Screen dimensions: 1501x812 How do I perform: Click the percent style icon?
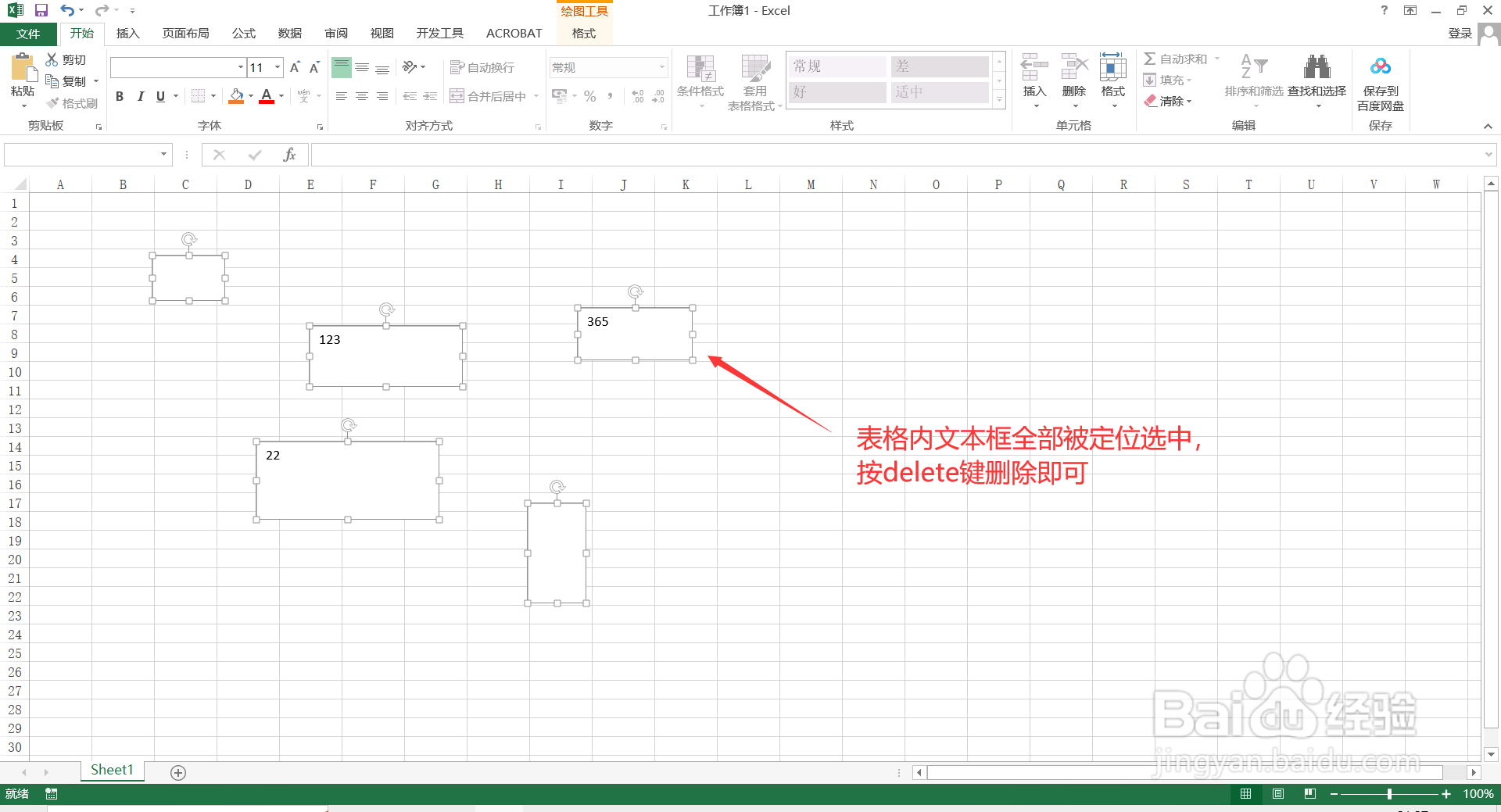point(590,96)
